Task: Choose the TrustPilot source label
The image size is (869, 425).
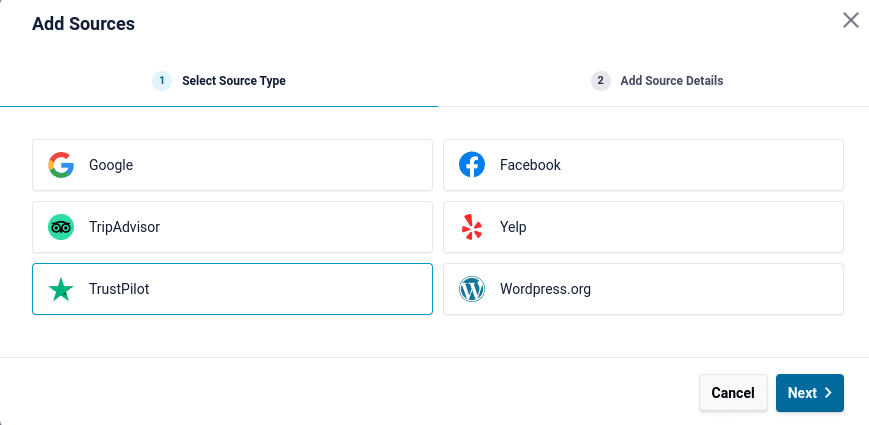Action: (x=119, y=290)
